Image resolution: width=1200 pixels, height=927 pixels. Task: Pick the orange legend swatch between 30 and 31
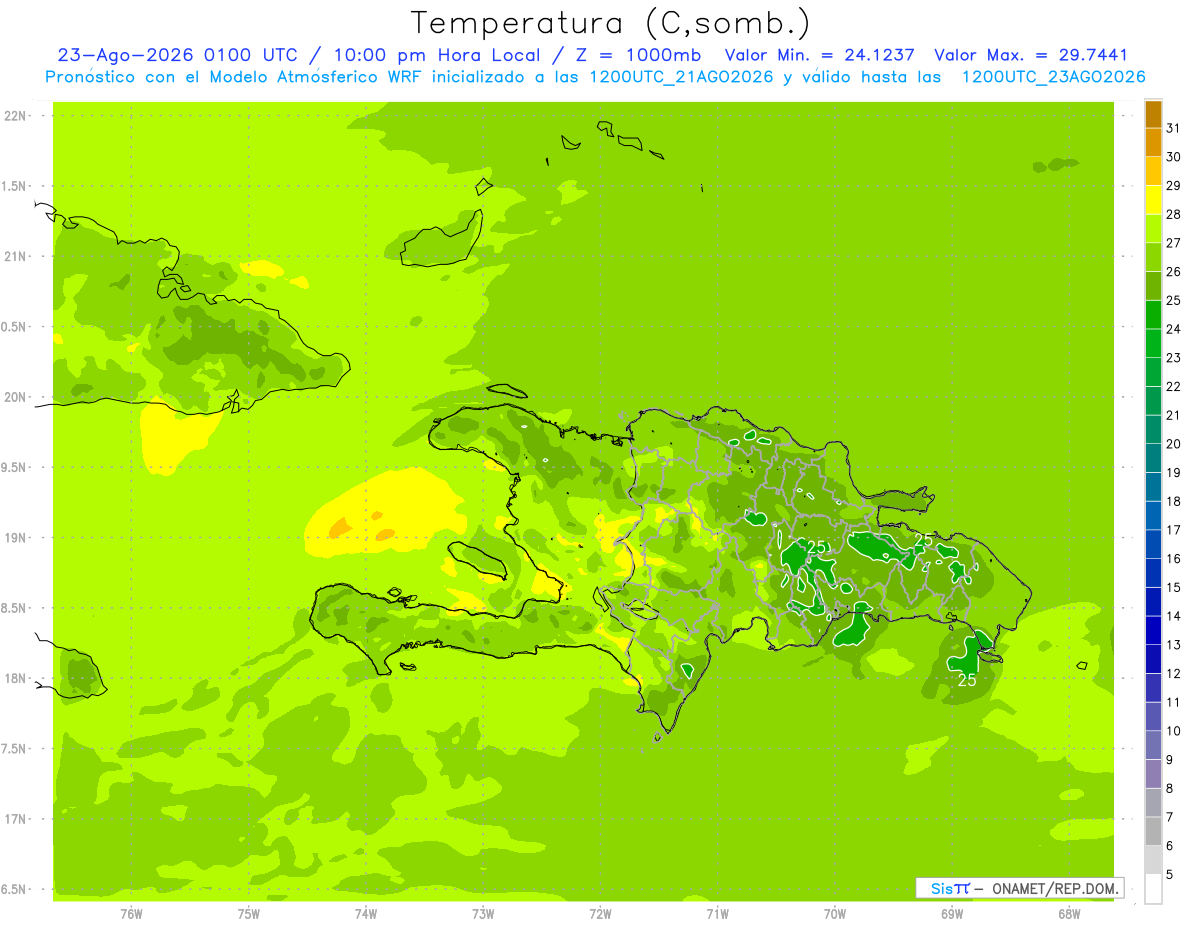click(1153, 143)
